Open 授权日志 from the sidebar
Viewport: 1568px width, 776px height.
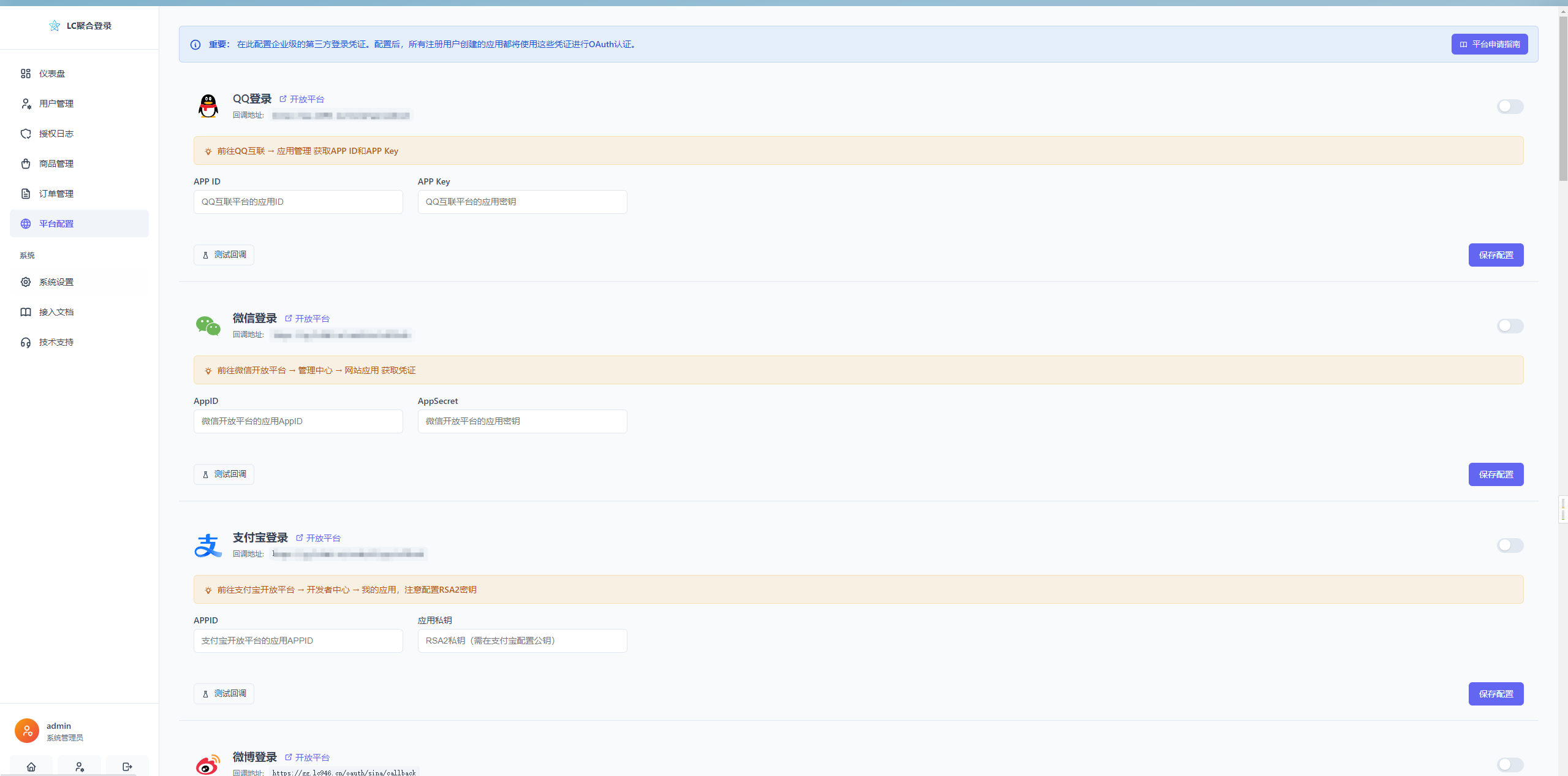click(56, 134)
